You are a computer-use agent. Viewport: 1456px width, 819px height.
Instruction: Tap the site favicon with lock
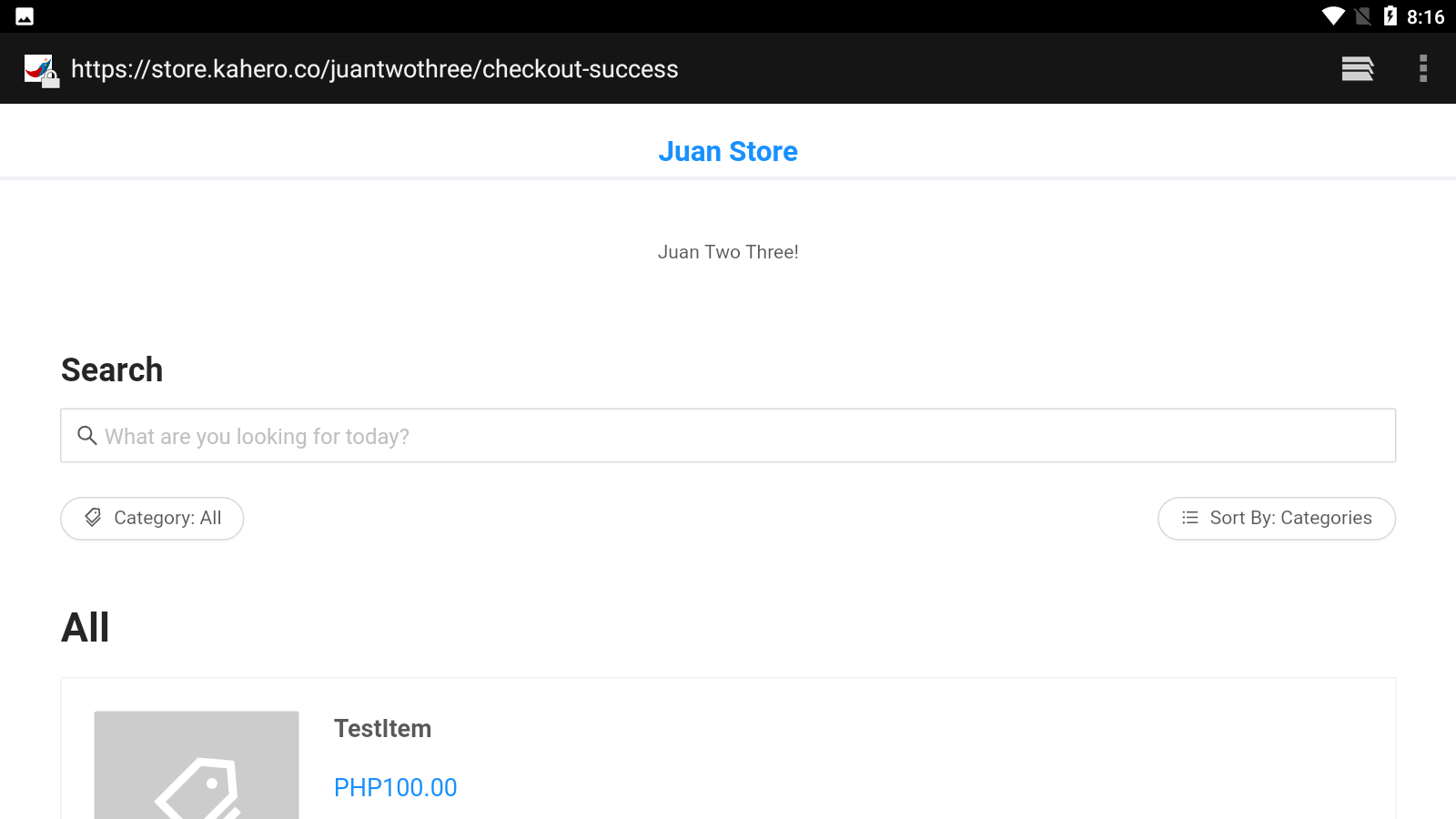[x=41, y=70]
